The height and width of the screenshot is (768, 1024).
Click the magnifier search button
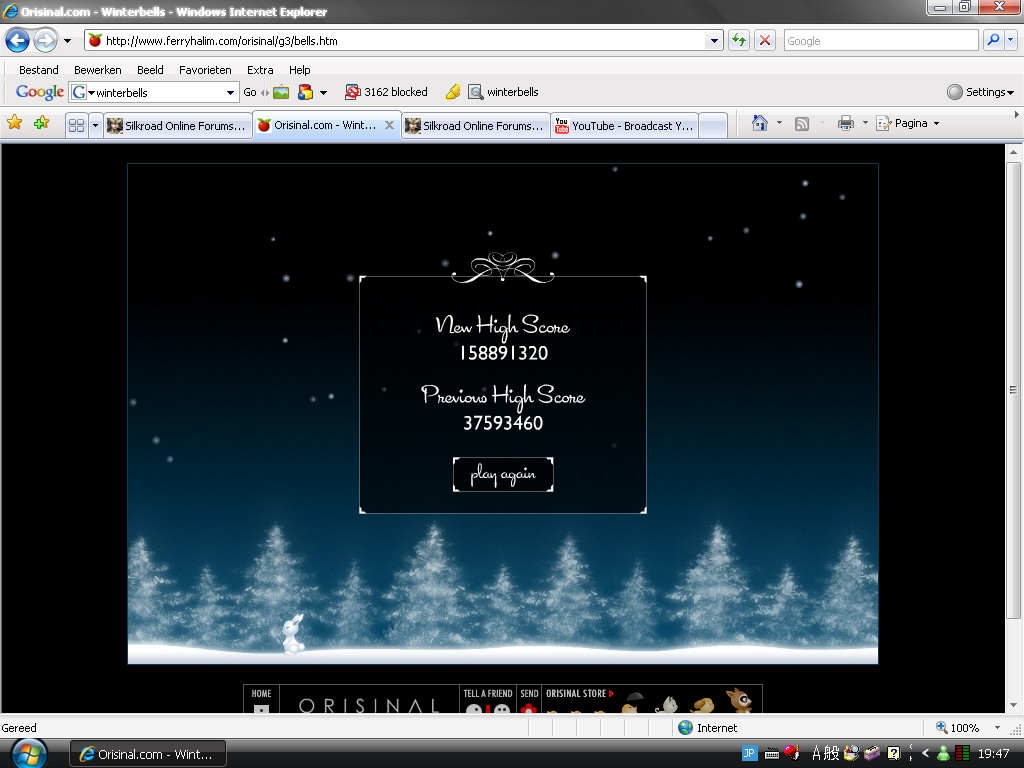click(993, 40)
